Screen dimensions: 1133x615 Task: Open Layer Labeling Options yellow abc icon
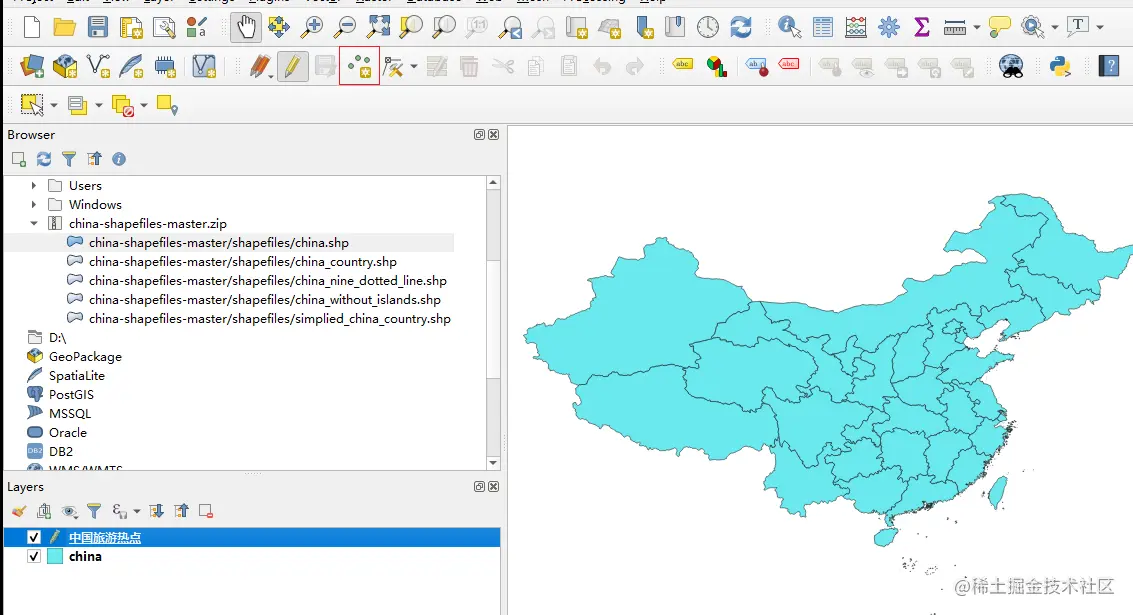[682, 64]
